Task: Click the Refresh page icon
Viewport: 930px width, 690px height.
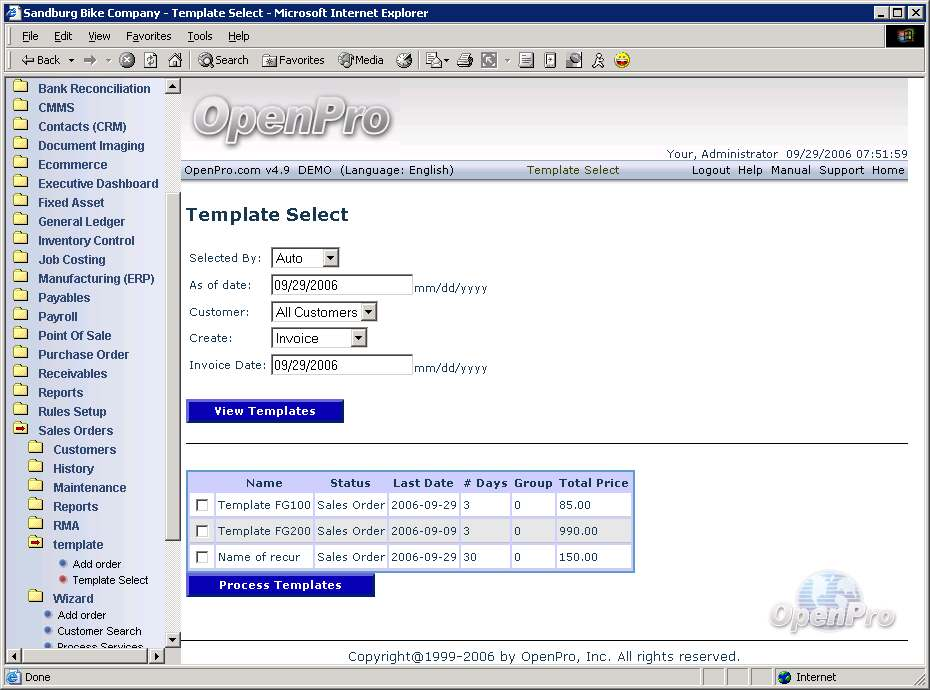Action: 151,60
